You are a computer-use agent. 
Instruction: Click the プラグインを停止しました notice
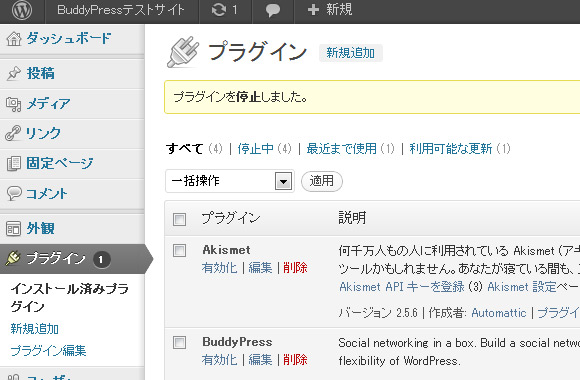(372, 97)
